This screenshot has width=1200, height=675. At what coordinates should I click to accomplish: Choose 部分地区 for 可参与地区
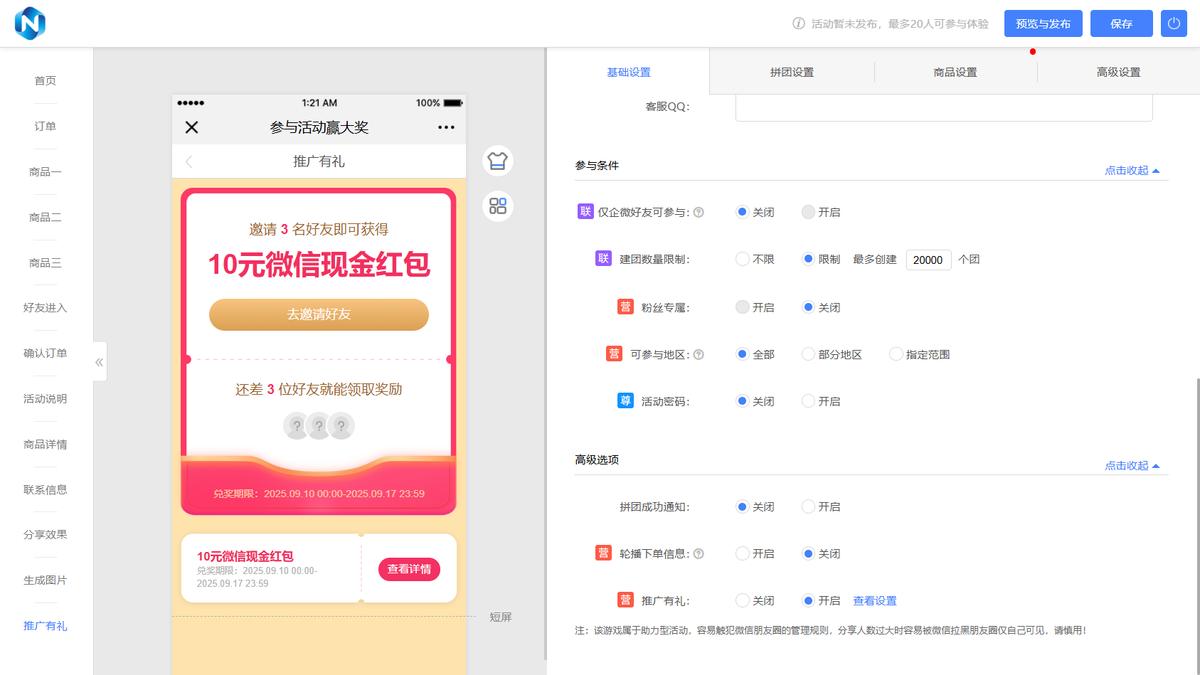click(x=808, y=354)
